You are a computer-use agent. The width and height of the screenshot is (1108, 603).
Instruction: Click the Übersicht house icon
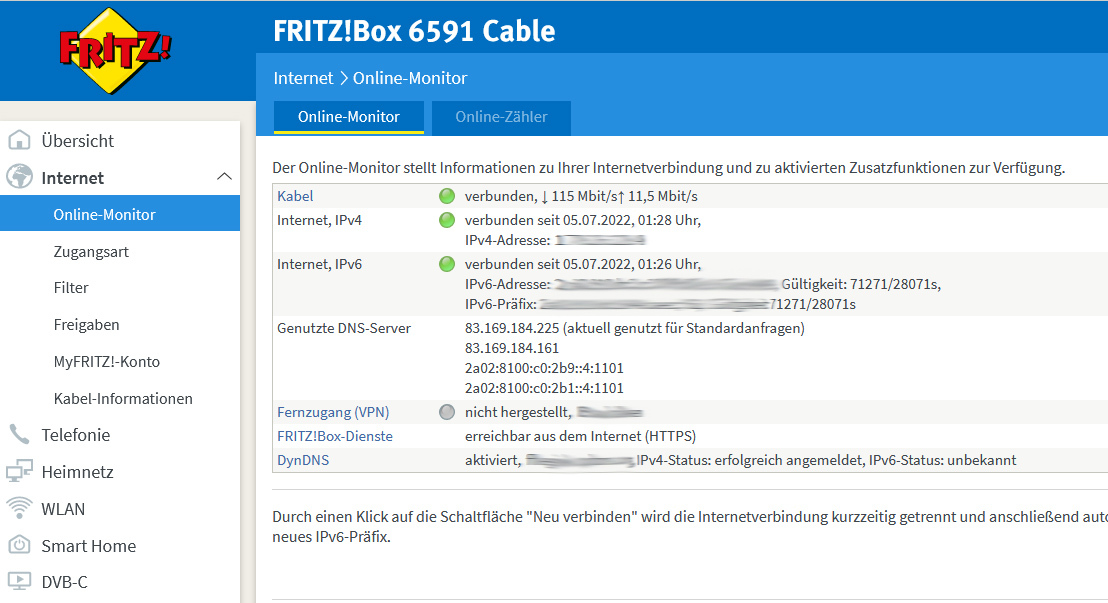[x=20, y=141]
